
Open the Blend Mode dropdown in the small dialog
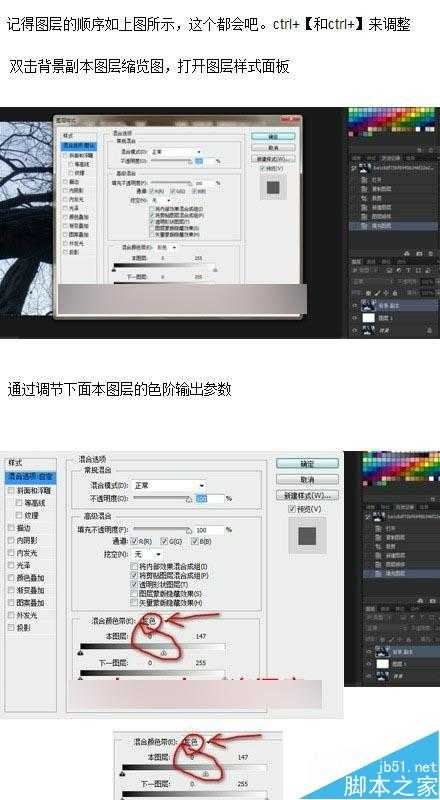click(x=176, y=152)
